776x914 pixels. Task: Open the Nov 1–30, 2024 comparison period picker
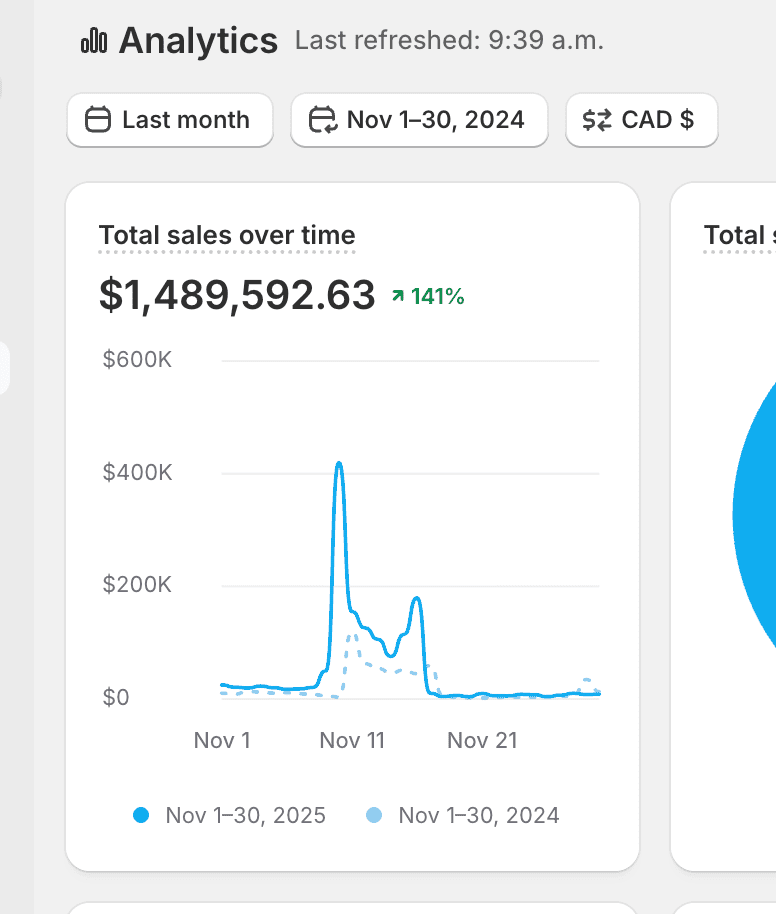point(419,120)
